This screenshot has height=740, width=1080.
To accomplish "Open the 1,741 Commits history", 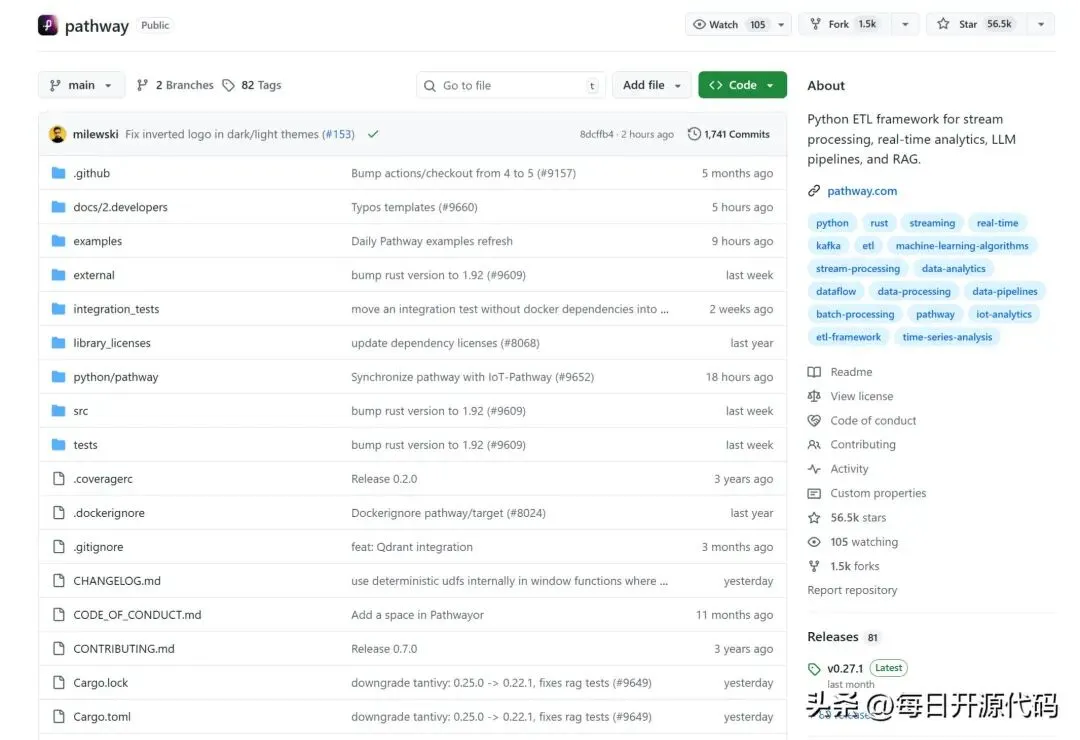I will pos(729,134).
